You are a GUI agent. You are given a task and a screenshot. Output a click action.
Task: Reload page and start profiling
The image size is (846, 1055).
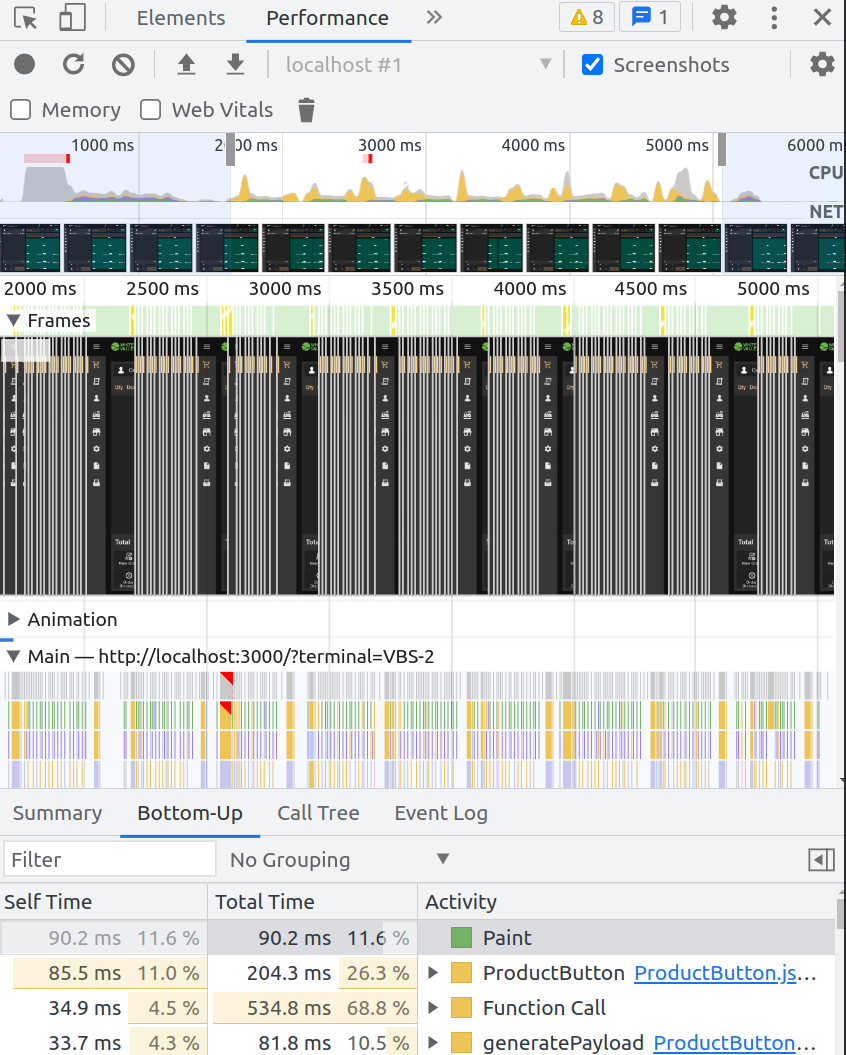coord(73,65)
